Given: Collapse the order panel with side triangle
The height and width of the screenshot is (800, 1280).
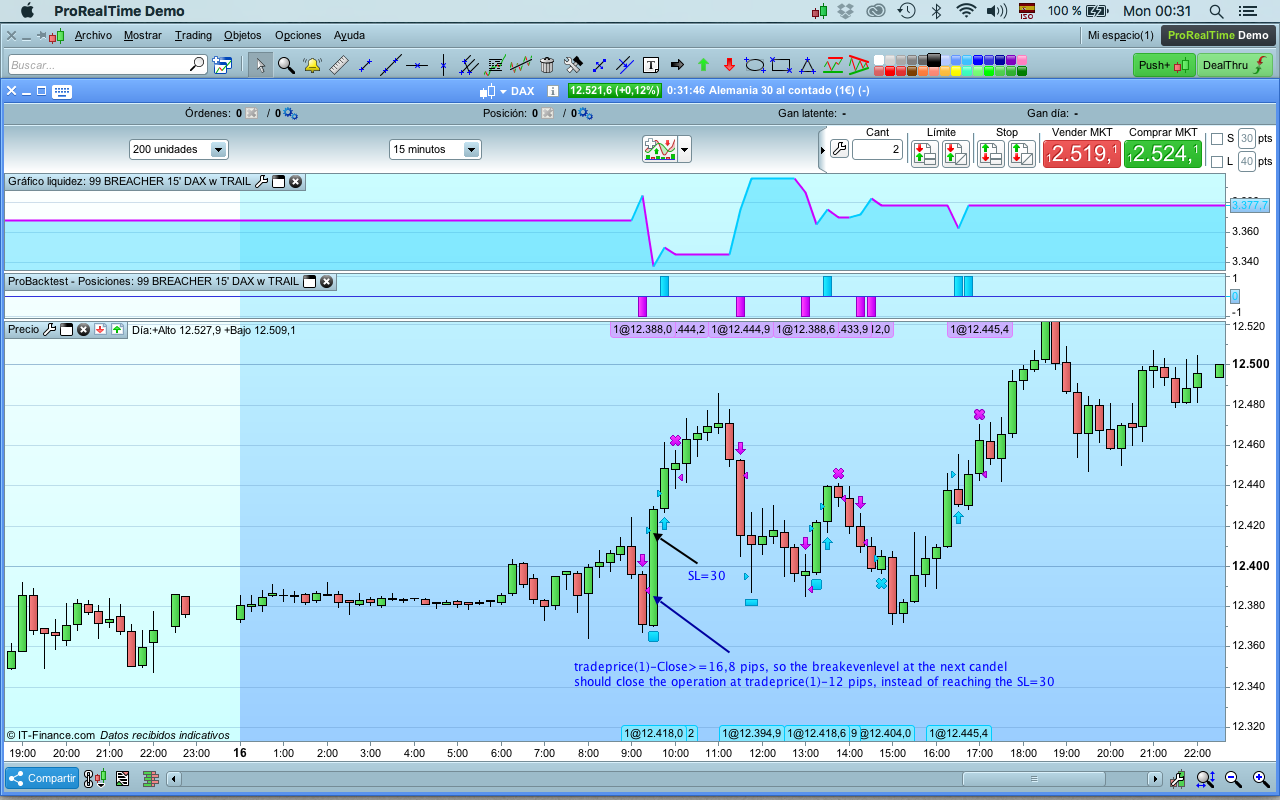Looking at the screenshot, I should [823, 150].
